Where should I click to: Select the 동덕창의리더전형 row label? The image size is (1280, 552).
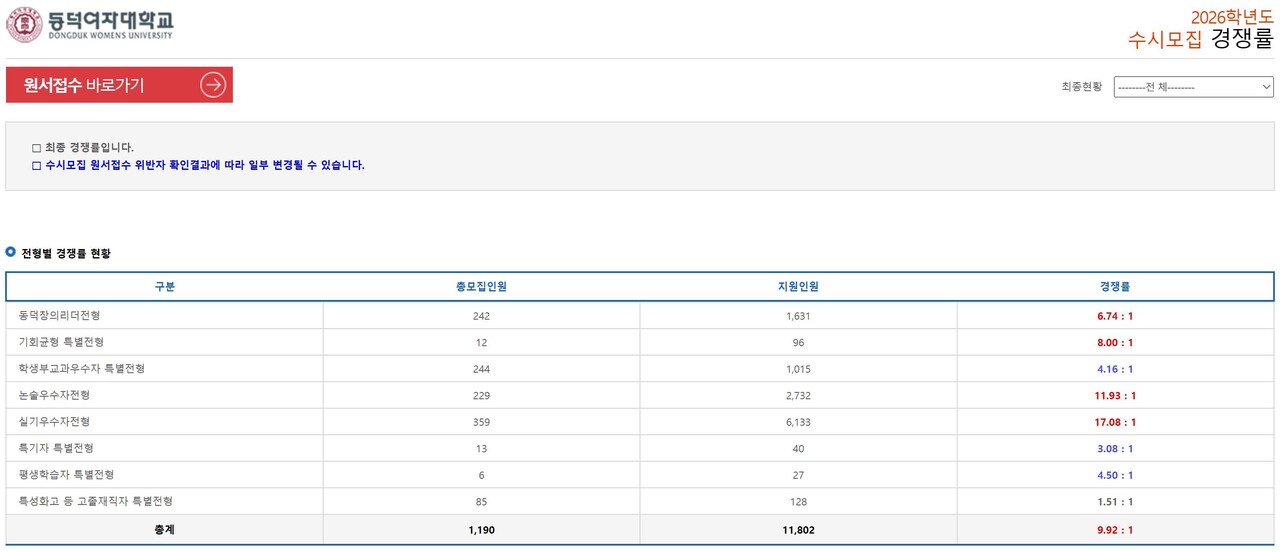click(59, 316)
